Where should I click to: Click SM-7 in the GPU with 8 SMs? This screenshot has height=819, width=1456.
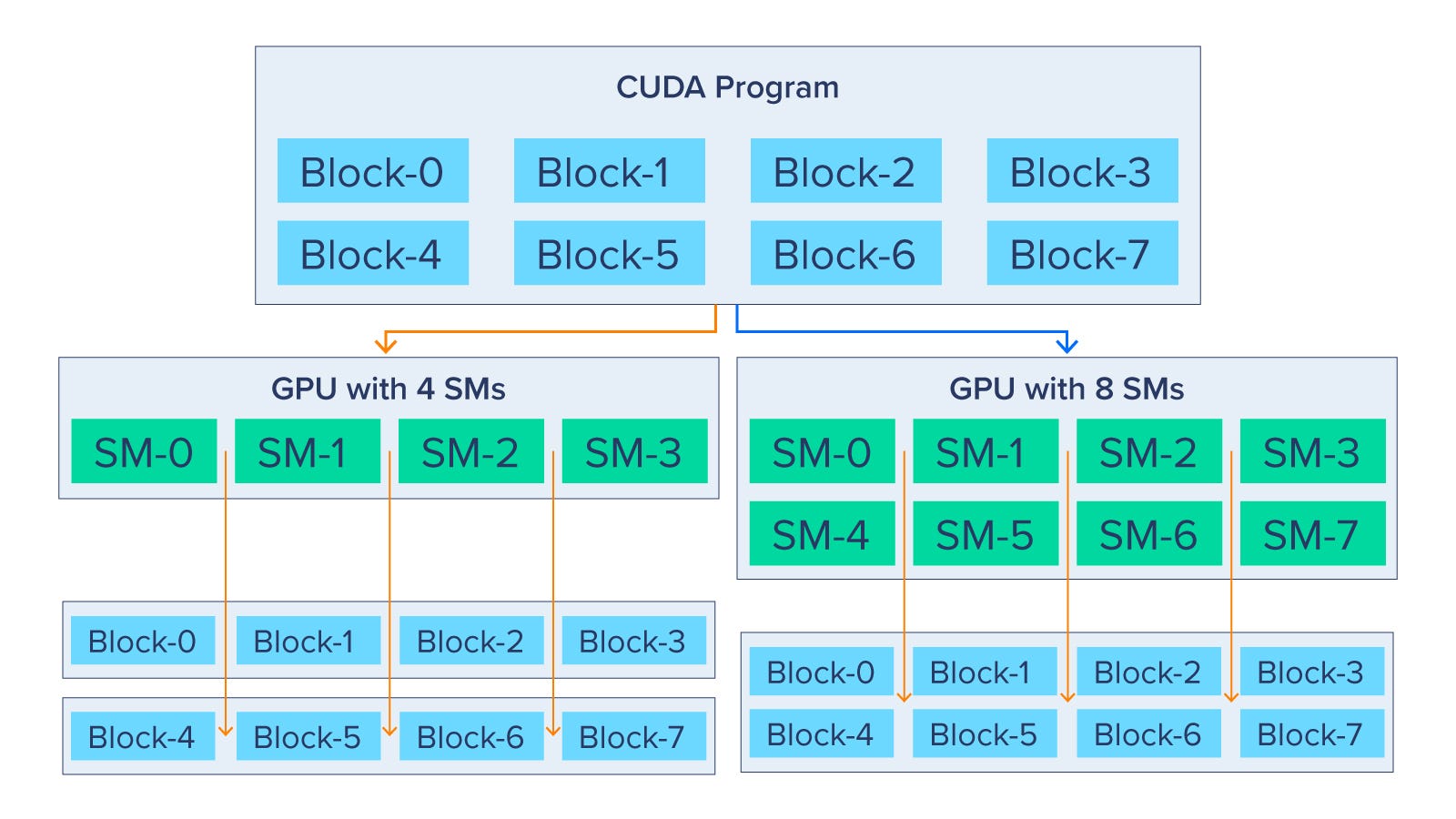[x=1312, y=534]
